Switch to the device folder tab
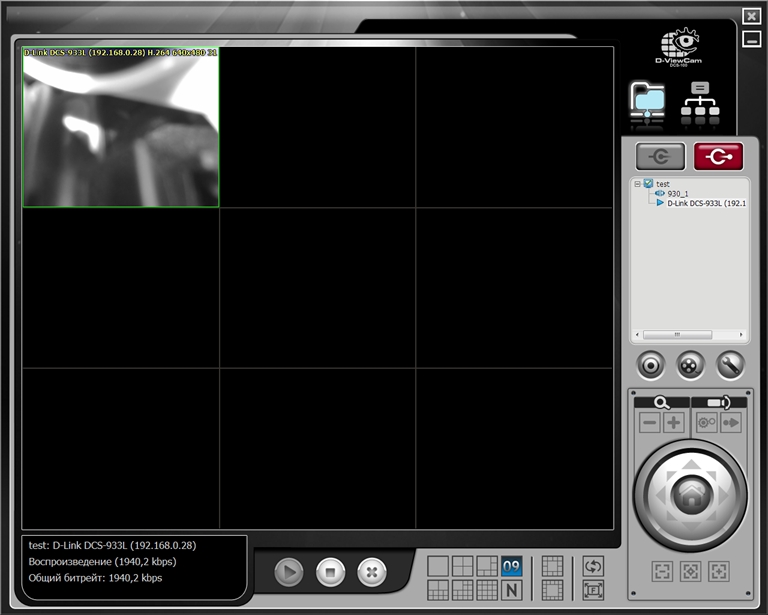This screenshot has width=768, height=615. tap(647, 105)
